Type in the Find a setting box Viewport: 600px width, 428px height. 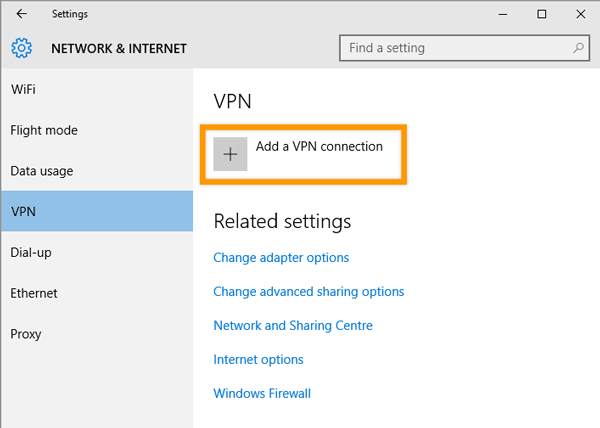(x=455, y=47)
